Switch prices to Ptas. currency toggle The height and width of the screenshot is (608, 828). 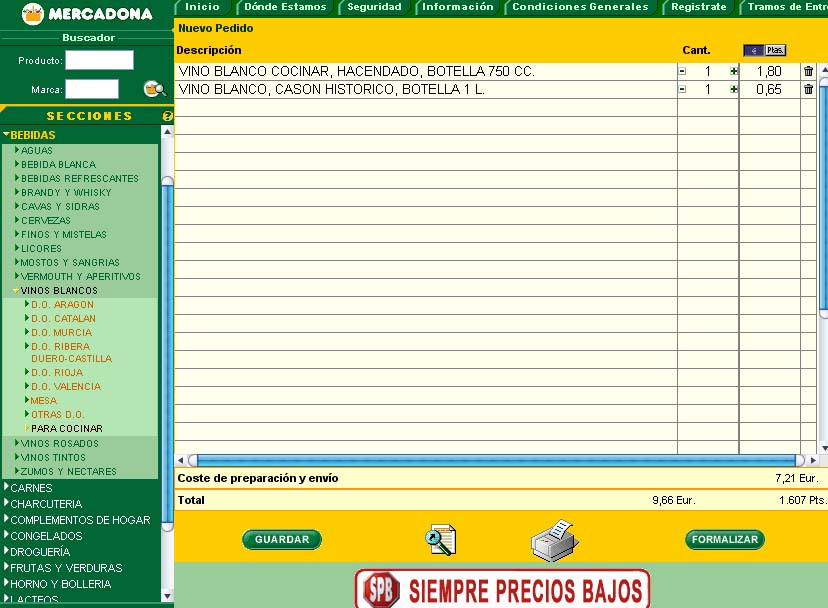[x=775, y=50]
